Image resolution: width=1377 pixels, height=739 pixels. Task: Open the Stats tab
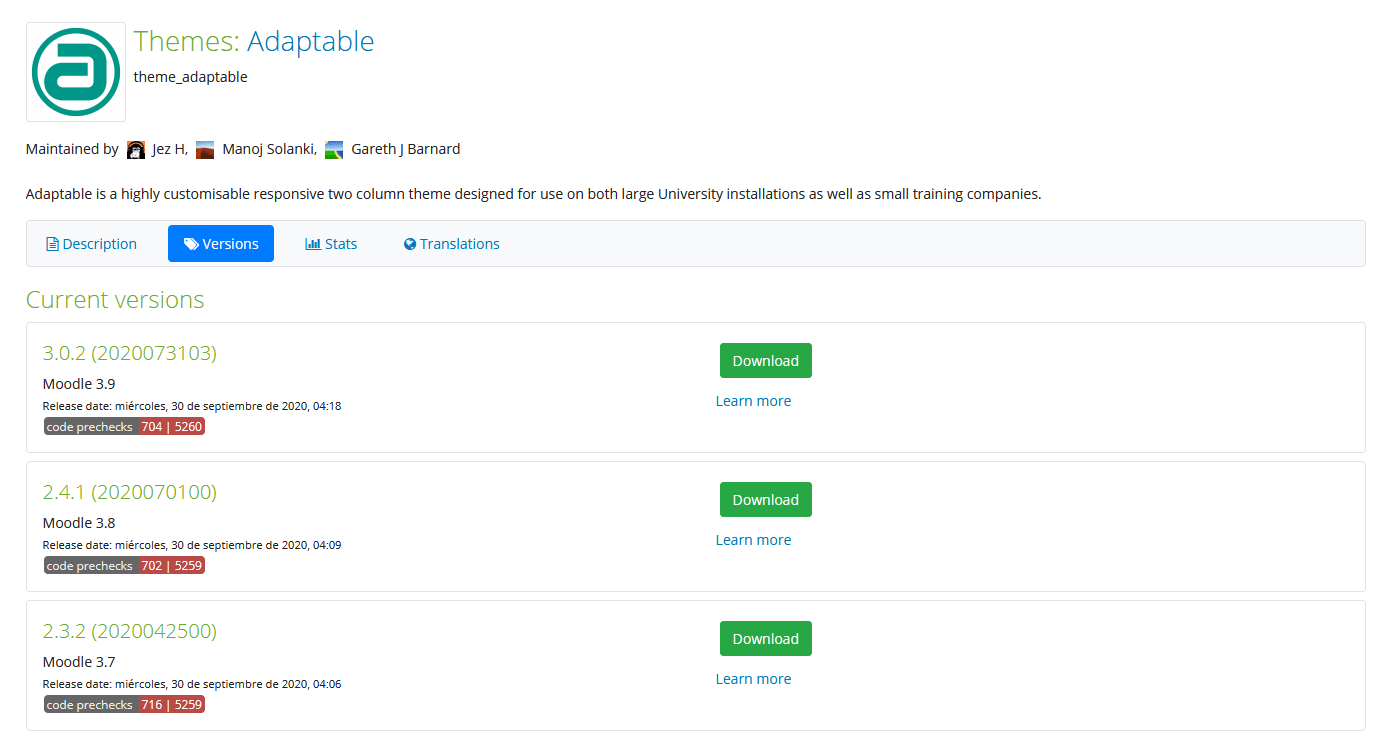point(331,244)
